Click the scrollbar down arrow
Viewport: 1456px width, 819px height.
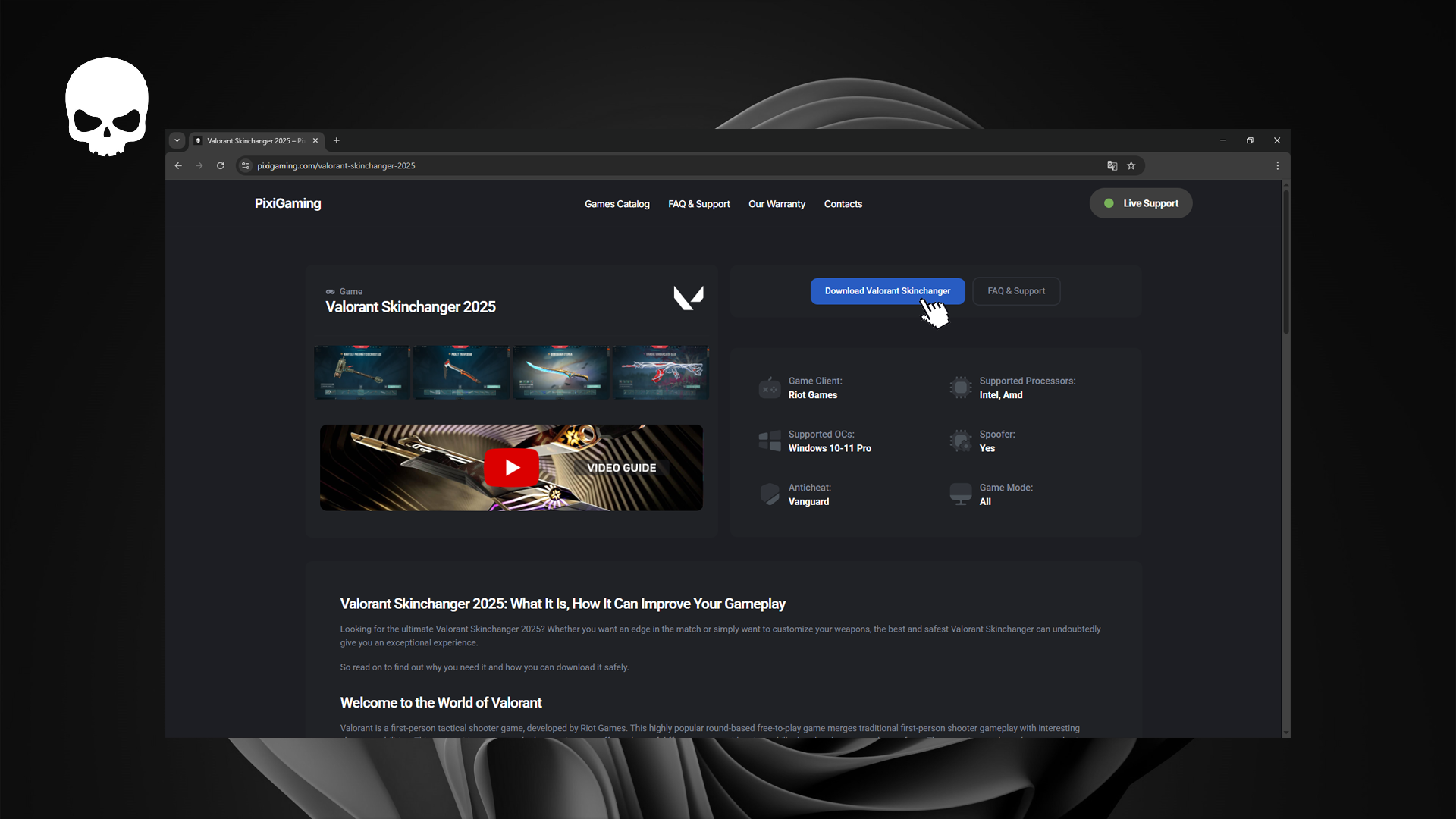[x=1285, y=733]
